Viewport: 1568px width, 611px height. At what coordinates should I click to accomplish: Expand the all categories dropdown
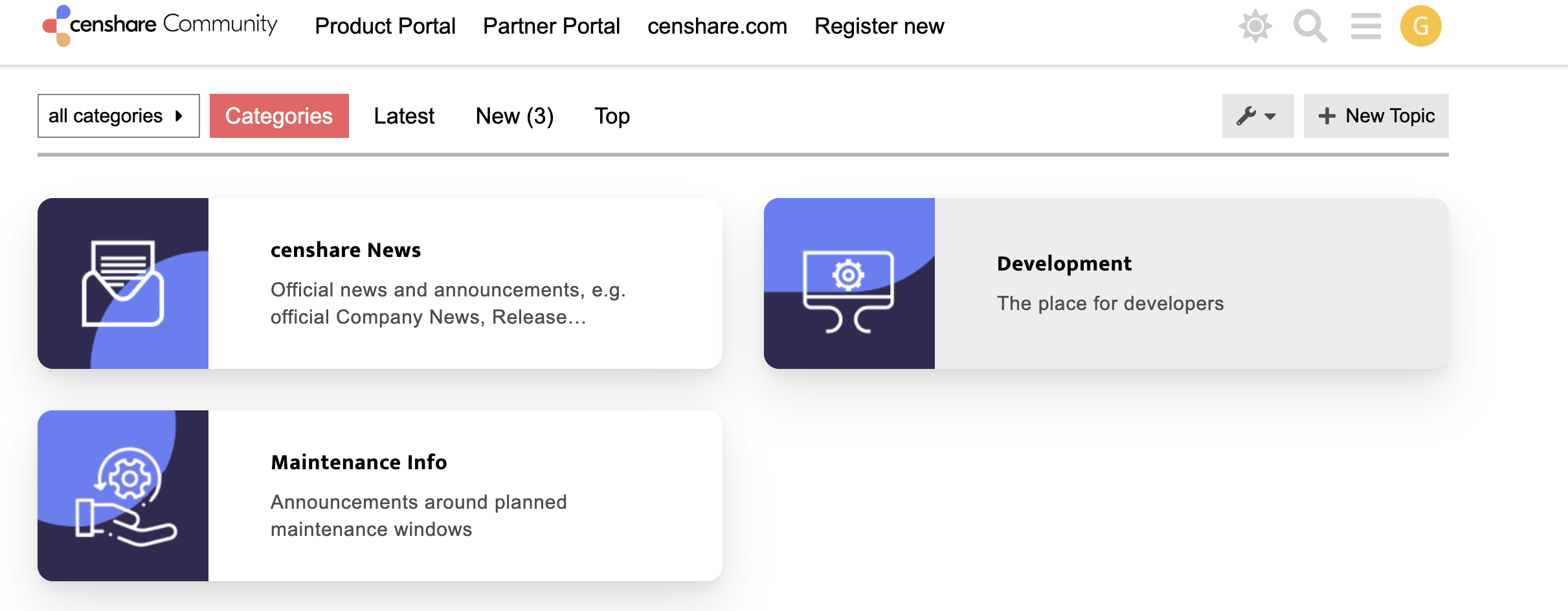pyautogui.click(x=118, y=116)
